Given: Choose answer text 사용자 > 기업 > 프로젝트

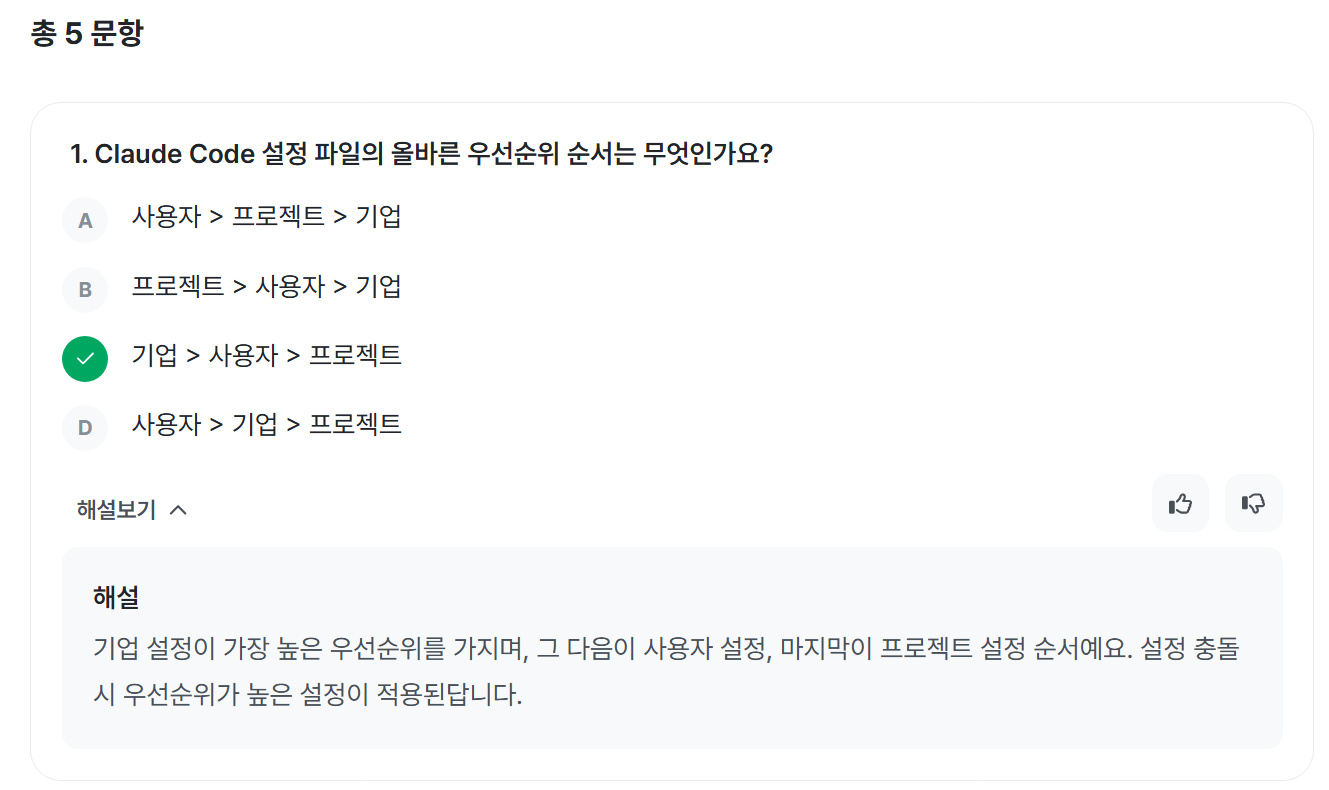Looking at the screenshot, I should click(266, 424).
